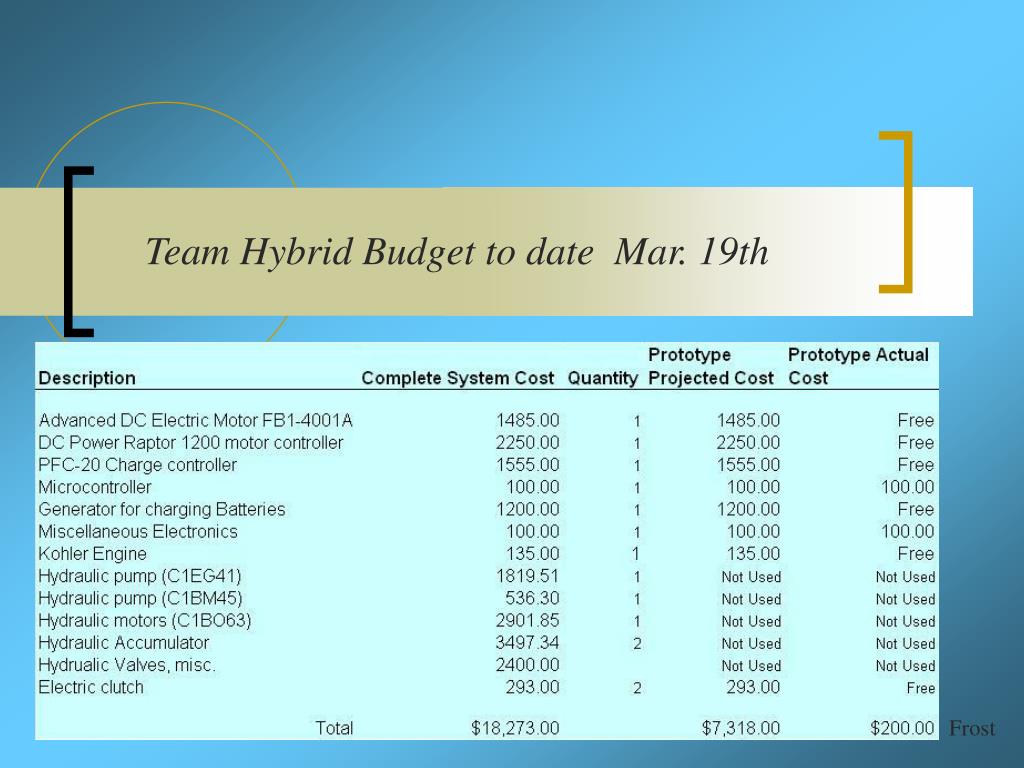
Task: Click actual cost 'Free' for Electric clutch
Action: [x=921, y=688]
